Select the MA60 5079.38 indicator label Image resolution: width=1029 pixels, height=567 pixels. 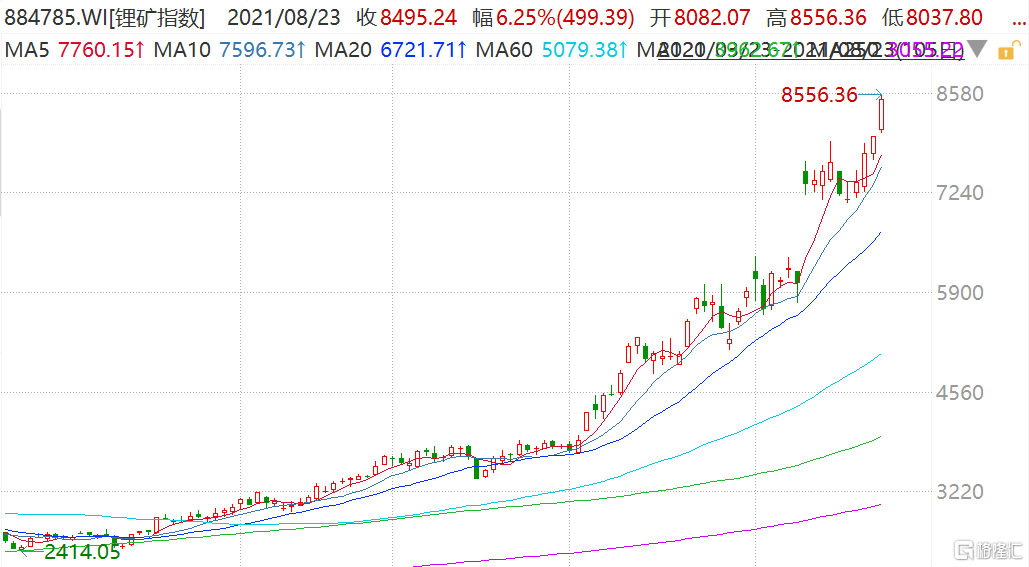tap(551, 50)
